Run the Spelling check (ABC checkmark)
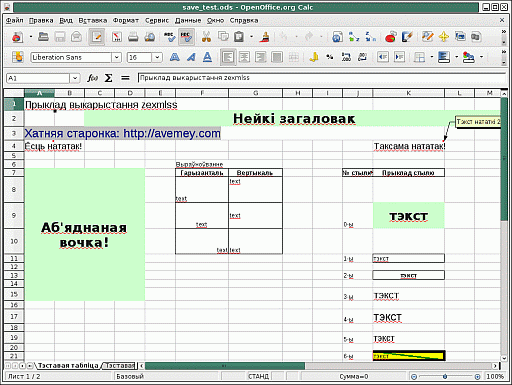Viewport: 512px width, 385px height. [x=170, y=37]
